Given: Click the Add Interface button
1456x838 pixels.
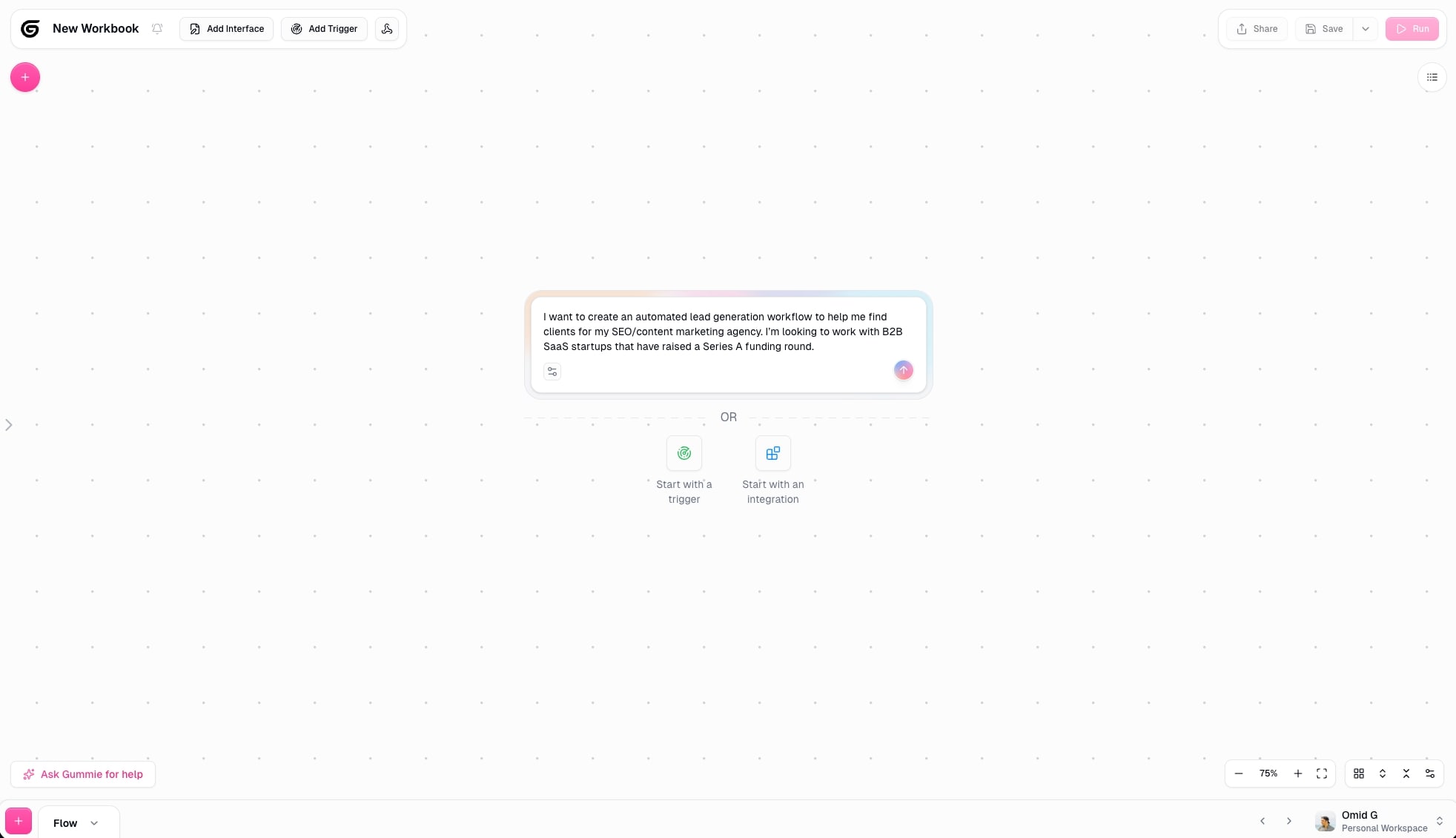Looking at the screenshot, I should (226, 28).
